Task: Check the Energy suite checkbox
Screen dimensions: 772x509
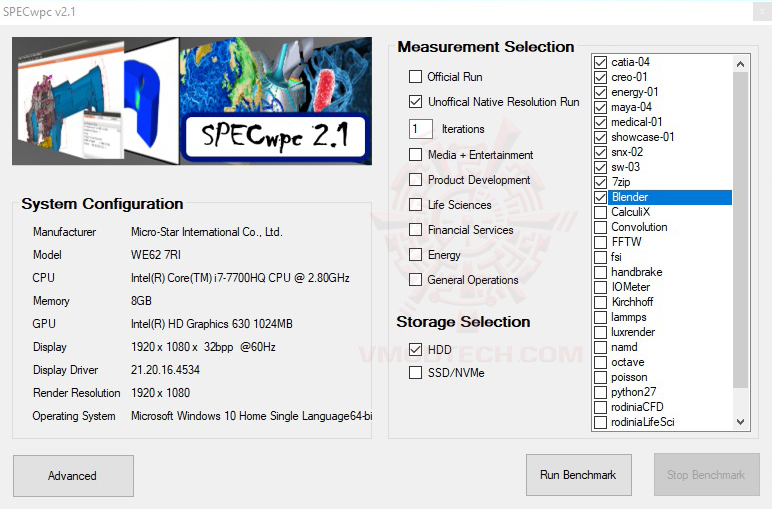Action: 415,254
